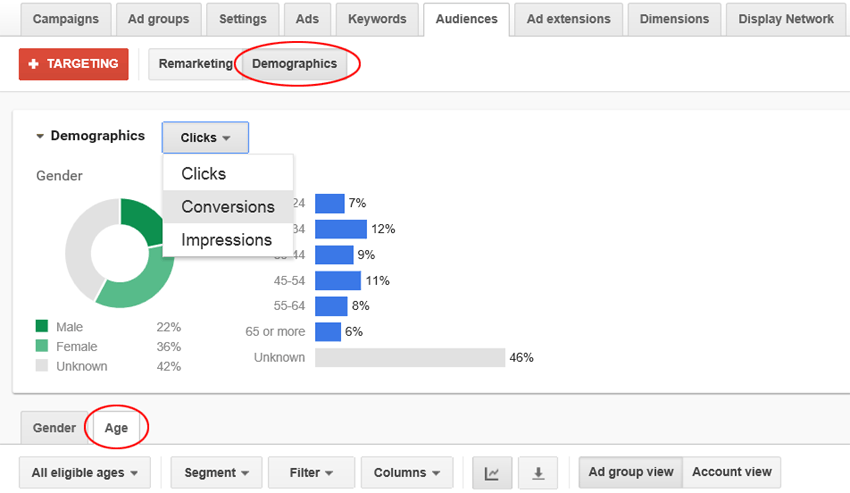Expand the Segment dropdown

(216, 473)
